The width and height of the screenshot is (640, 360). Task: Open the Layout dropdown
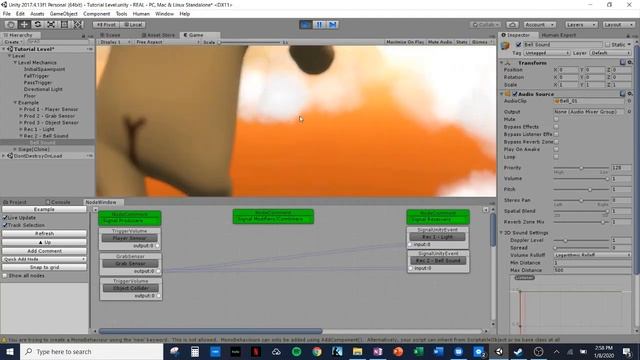coord(618,25)
